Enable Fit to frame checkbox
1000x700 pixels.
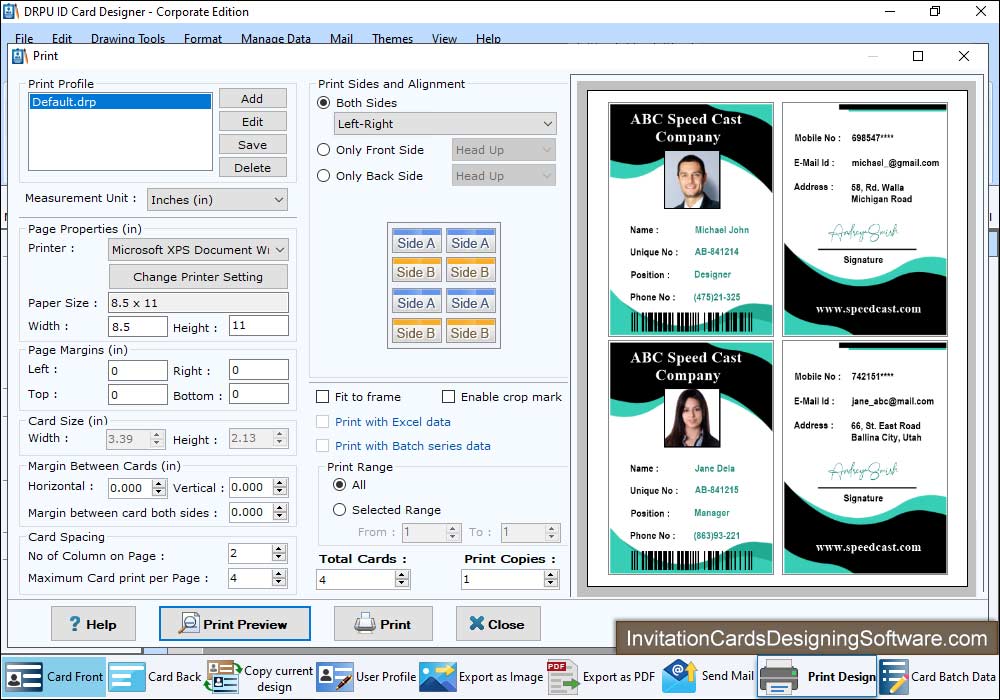pos(323,397)
